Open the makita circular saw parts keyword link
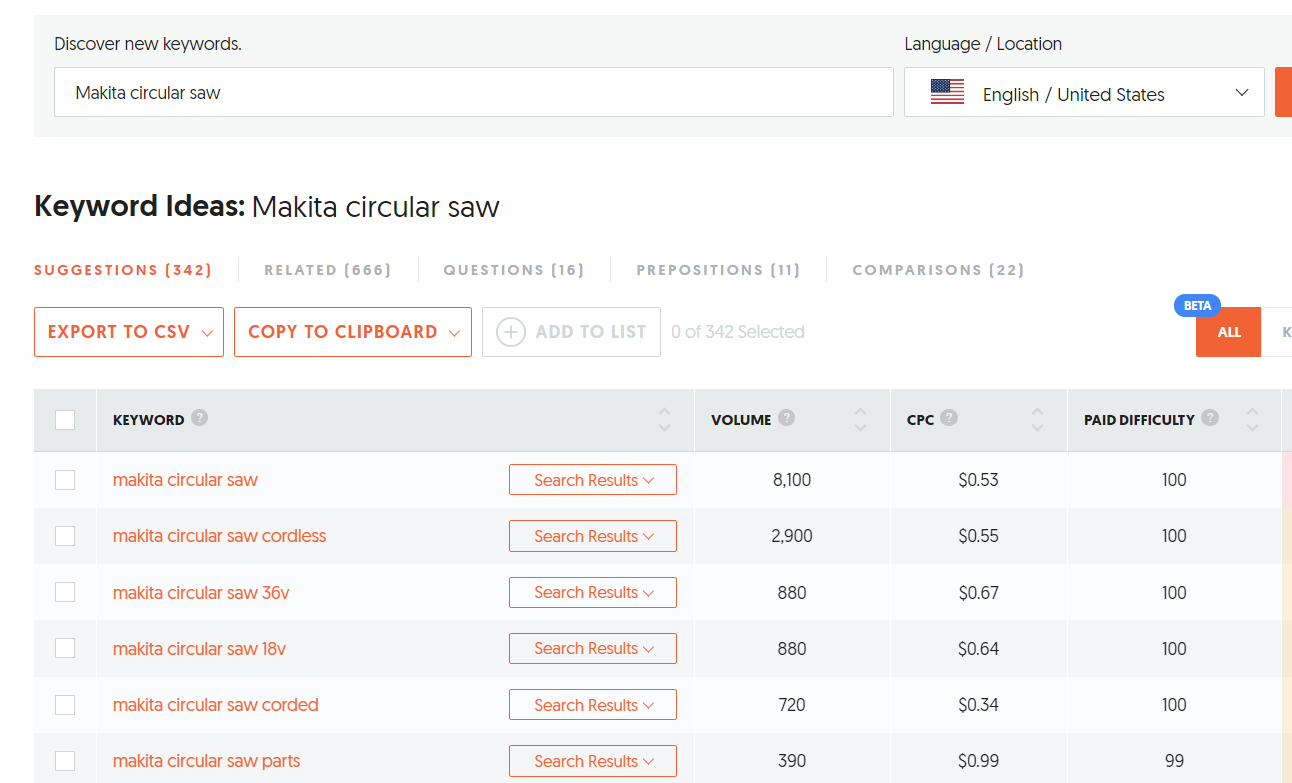The height and width of the screenshot is (783, 1292). 207,761
